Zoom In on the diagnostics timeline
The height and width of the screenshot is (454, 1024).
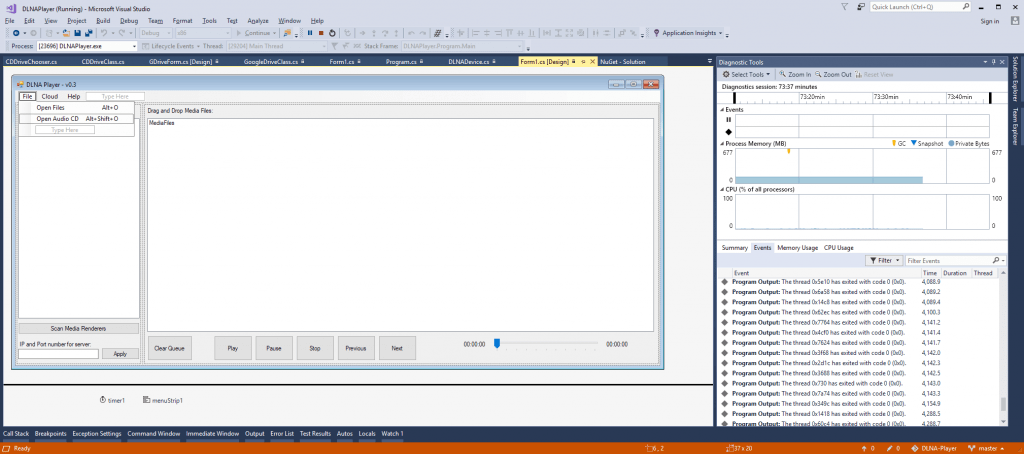(794, 74)
